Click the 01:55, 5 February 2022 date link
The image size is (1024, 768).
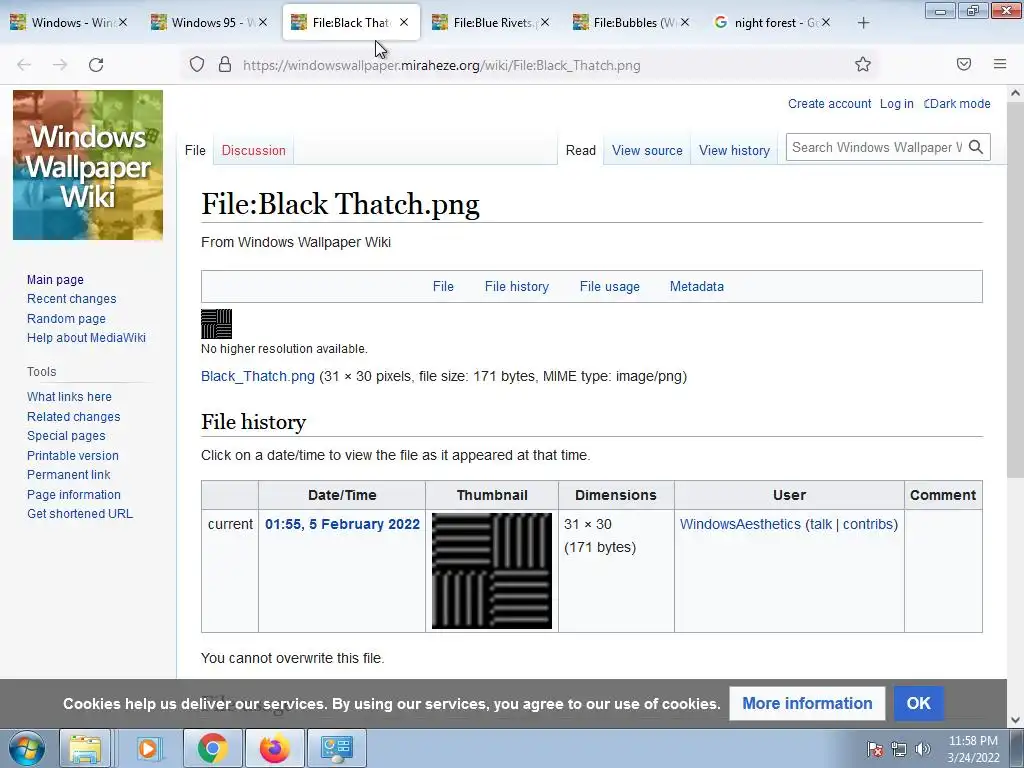[342, 524]
